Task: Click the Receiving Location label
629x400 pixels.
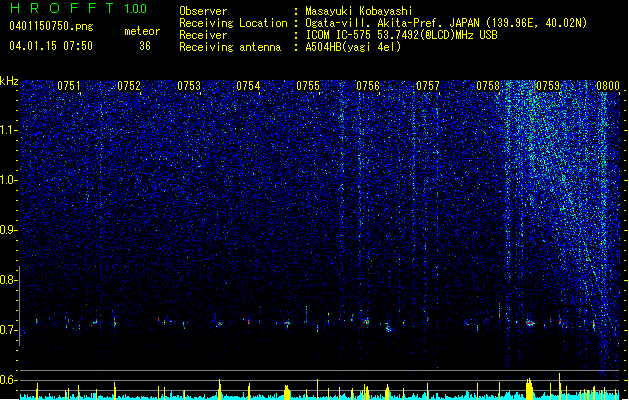Action: pyautogui.click(x=233, y=23)
